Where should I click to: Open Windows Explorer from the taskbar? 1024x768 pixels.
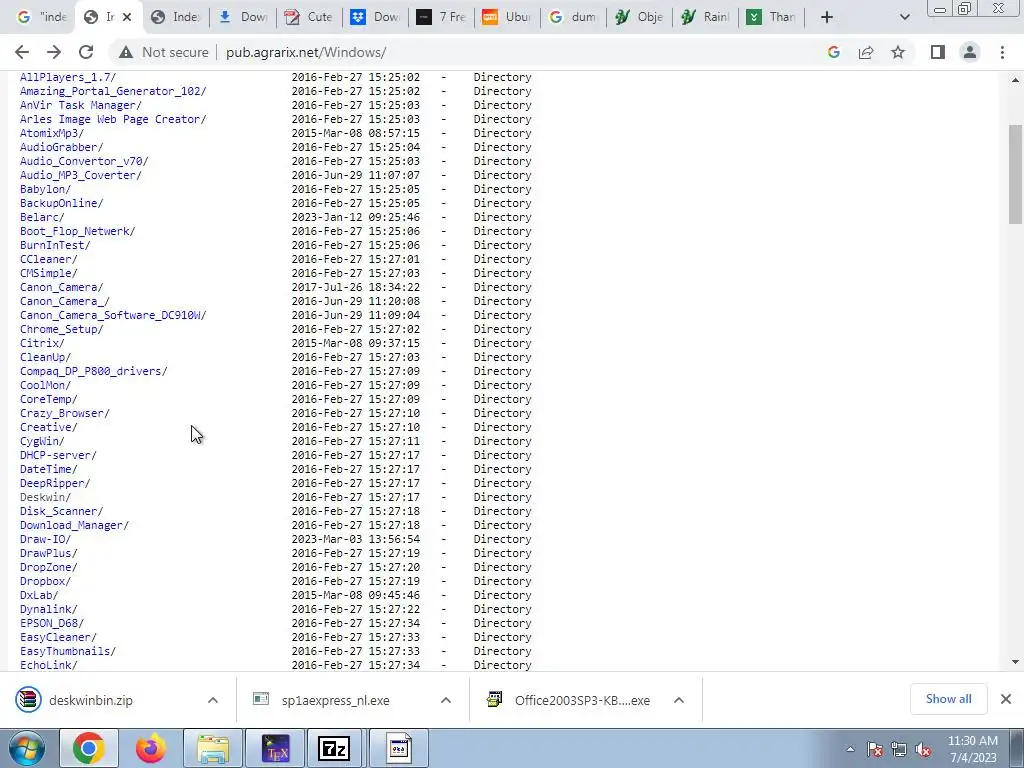click(x=213, y=748)
